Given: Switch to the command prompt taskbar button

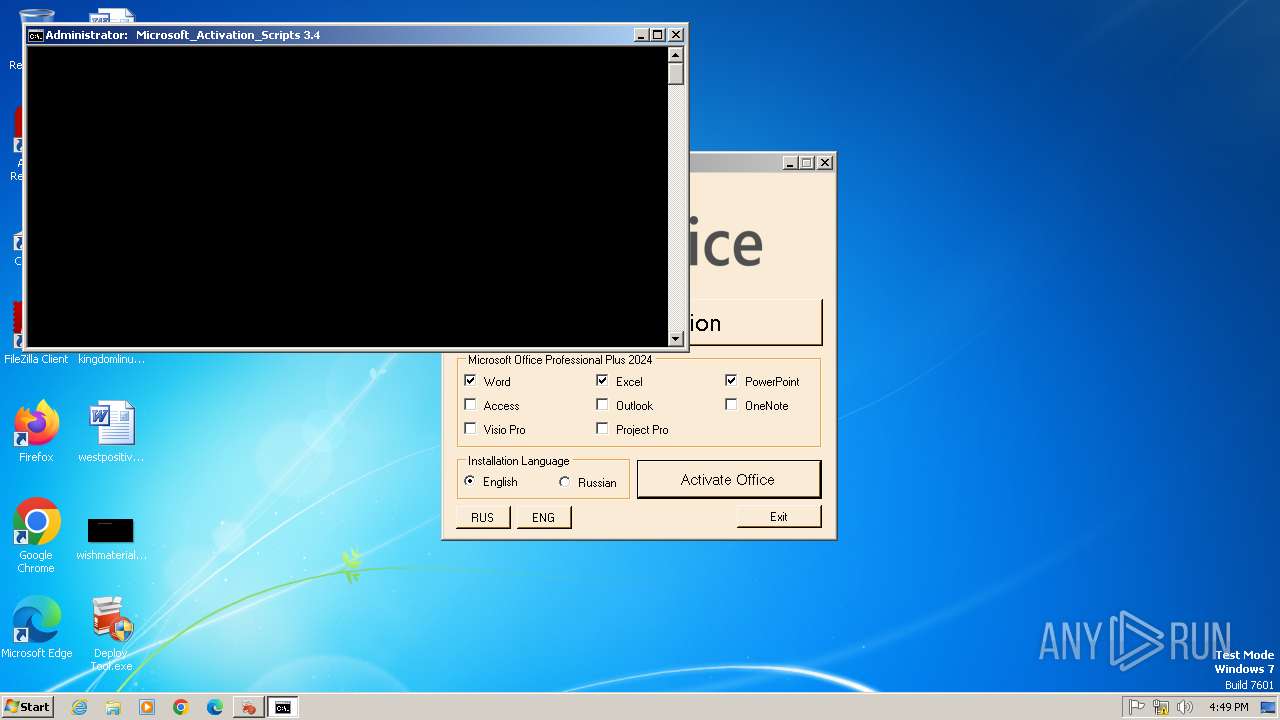Looking at the screenshot, I should click(x=283, y=707).
